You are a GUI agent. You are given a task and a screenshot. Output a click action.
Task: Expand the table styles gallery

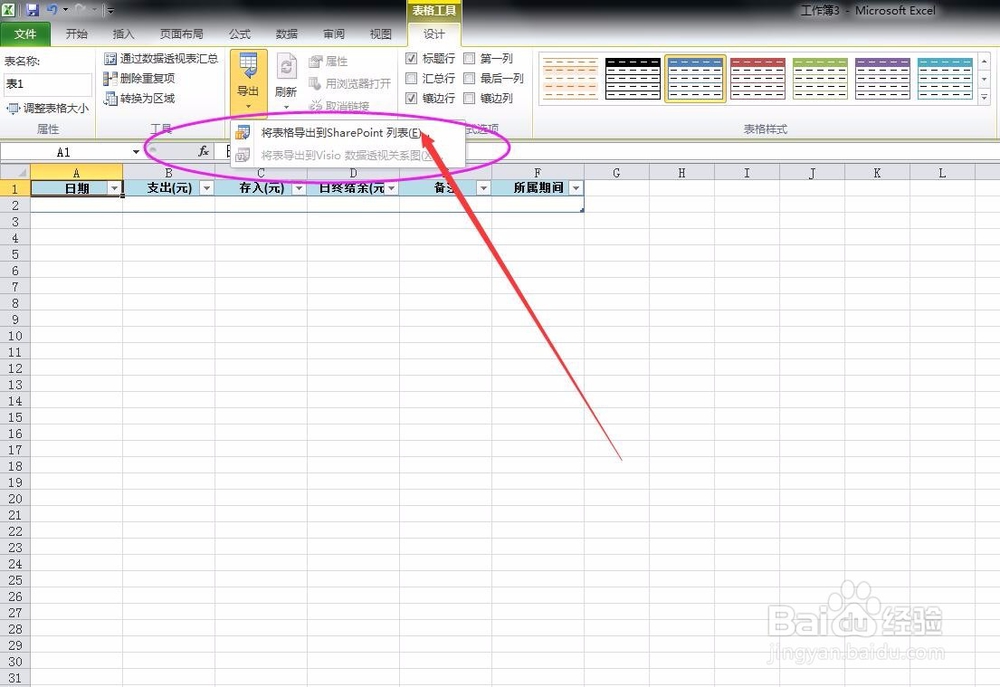(984, 98)
